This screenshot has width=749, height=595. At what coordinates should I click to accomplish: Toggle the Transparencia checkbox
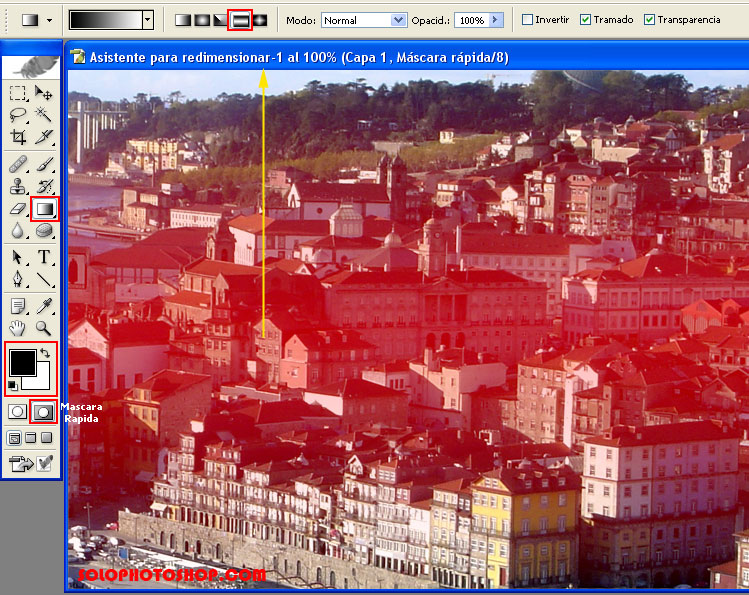click(650, 20)
